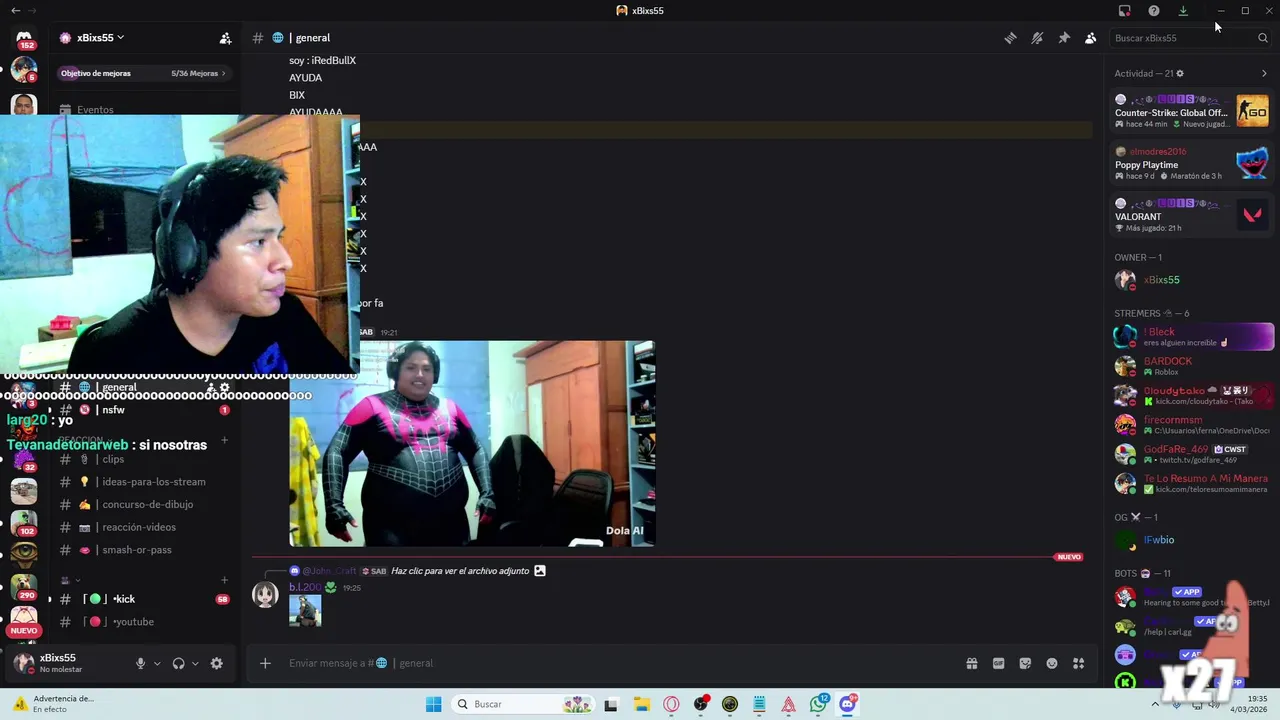1280x720 pixels.
Task: Open the apps launcher icon in message bar
Action: click(1079, 663)
